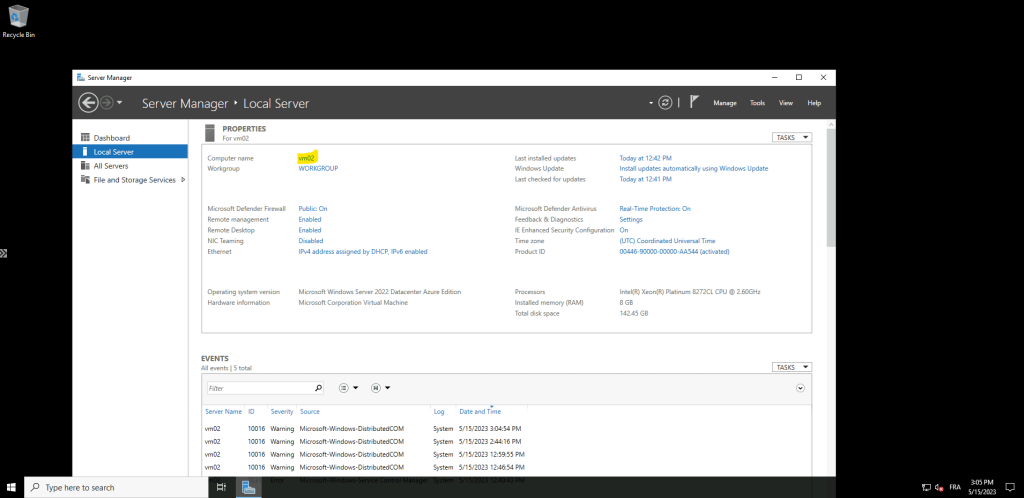The height and width of the screenshot is (498, 1024).
Task: Click the File and Storage Services icon
Action: tap(85, 179)
